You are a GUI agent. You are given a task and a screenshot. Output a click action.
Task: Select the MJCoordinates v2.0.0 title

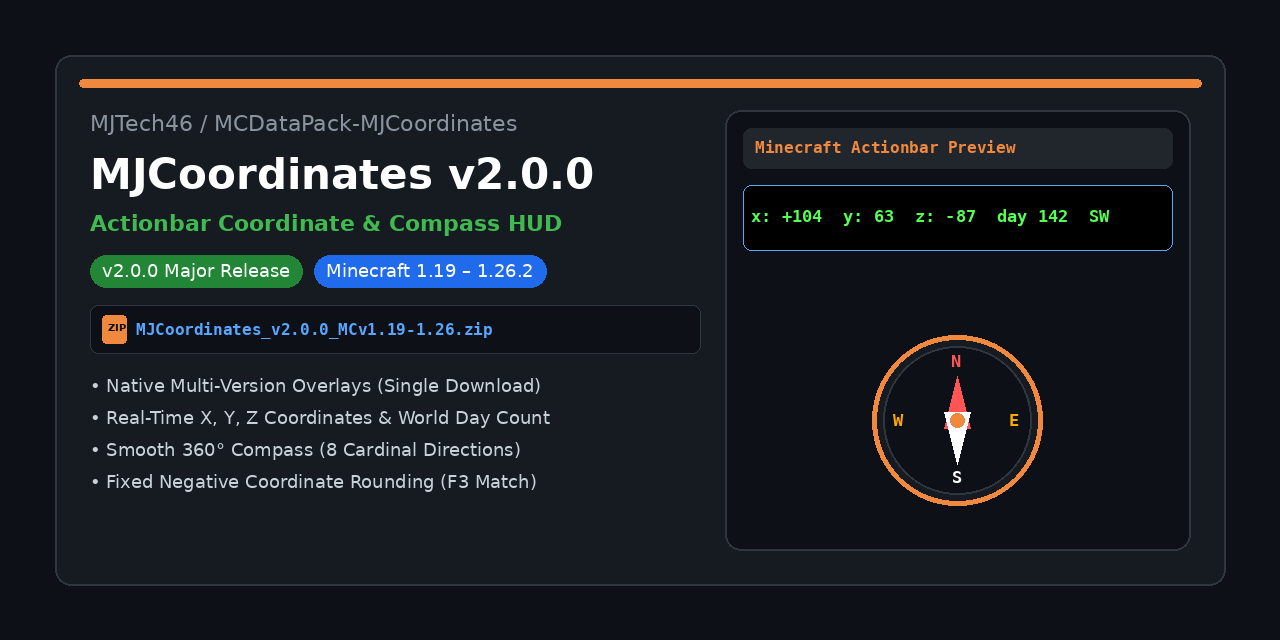[x=342, y=174]
